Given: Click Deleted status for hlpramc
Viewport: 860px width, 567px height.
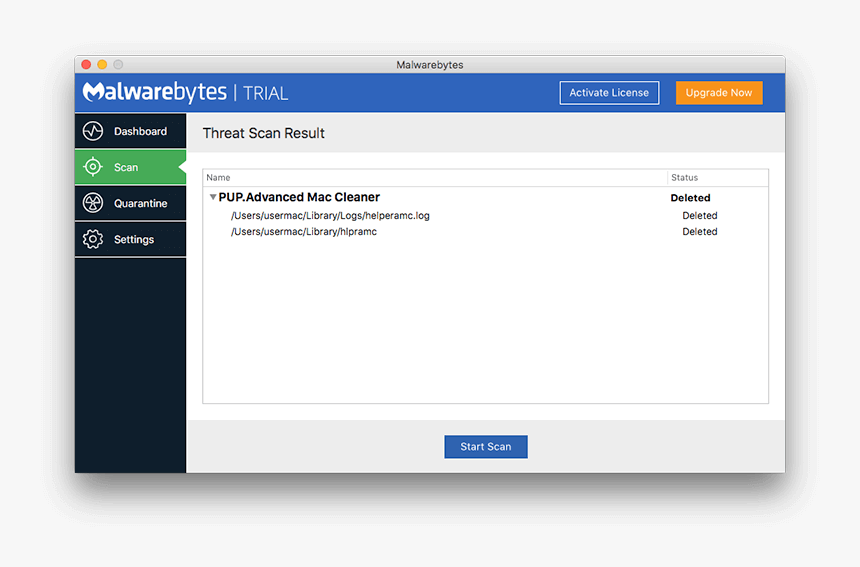Looking at the screenshot, I should [x=699, y=231].
